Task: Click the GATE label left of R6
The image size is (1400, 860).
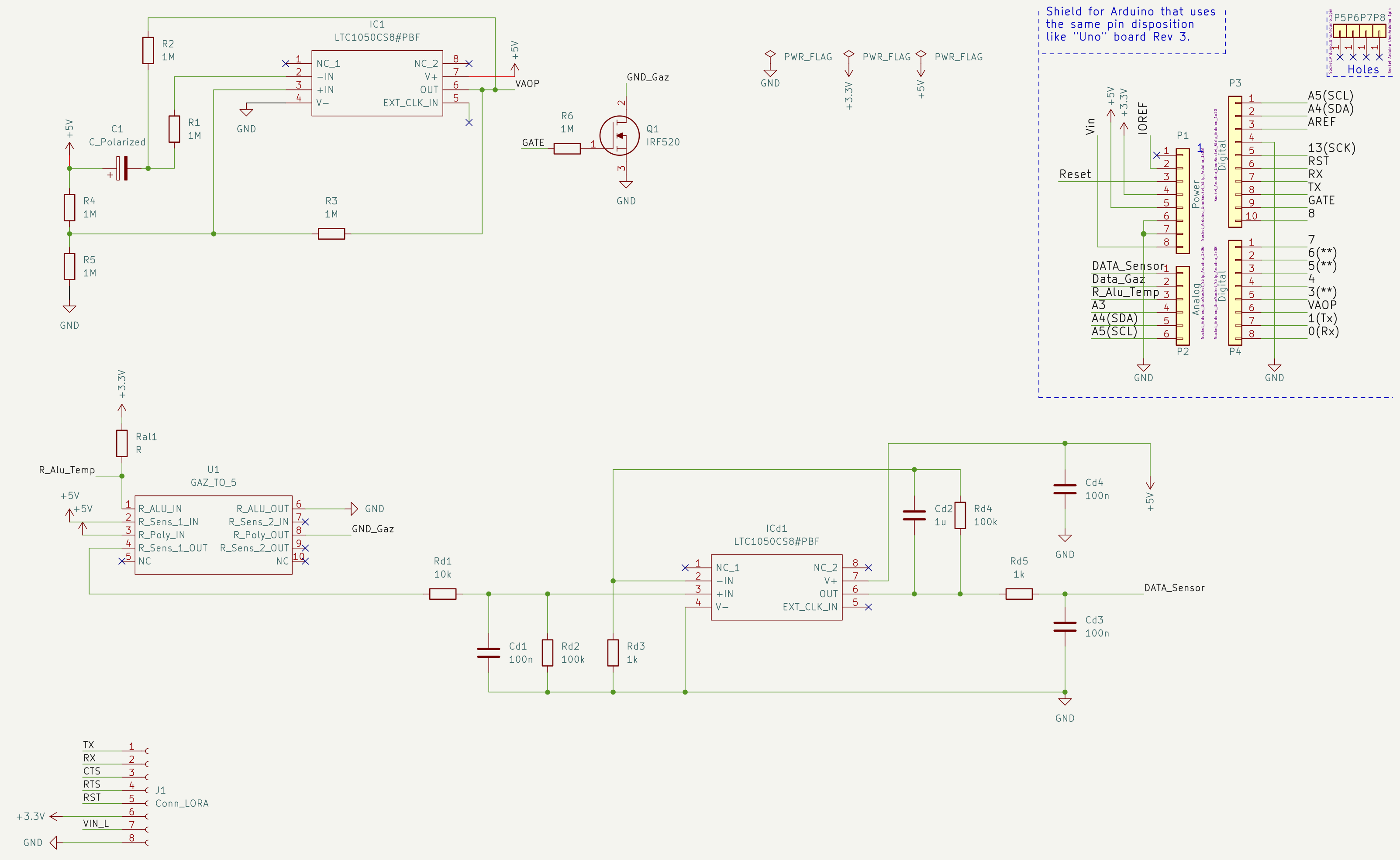Action: pos(533,143)
